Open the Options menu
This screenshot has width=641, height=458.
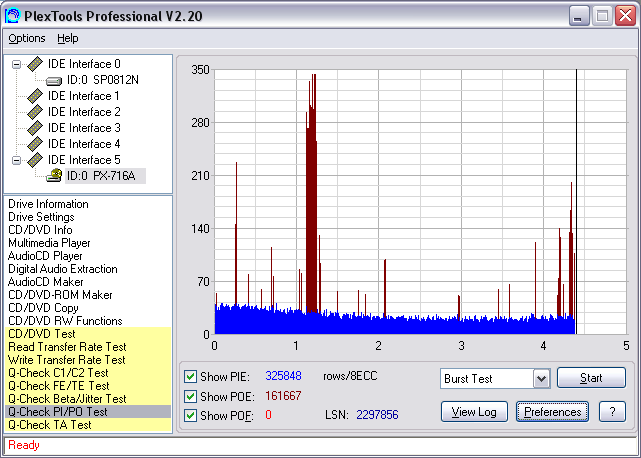(27, 38)
